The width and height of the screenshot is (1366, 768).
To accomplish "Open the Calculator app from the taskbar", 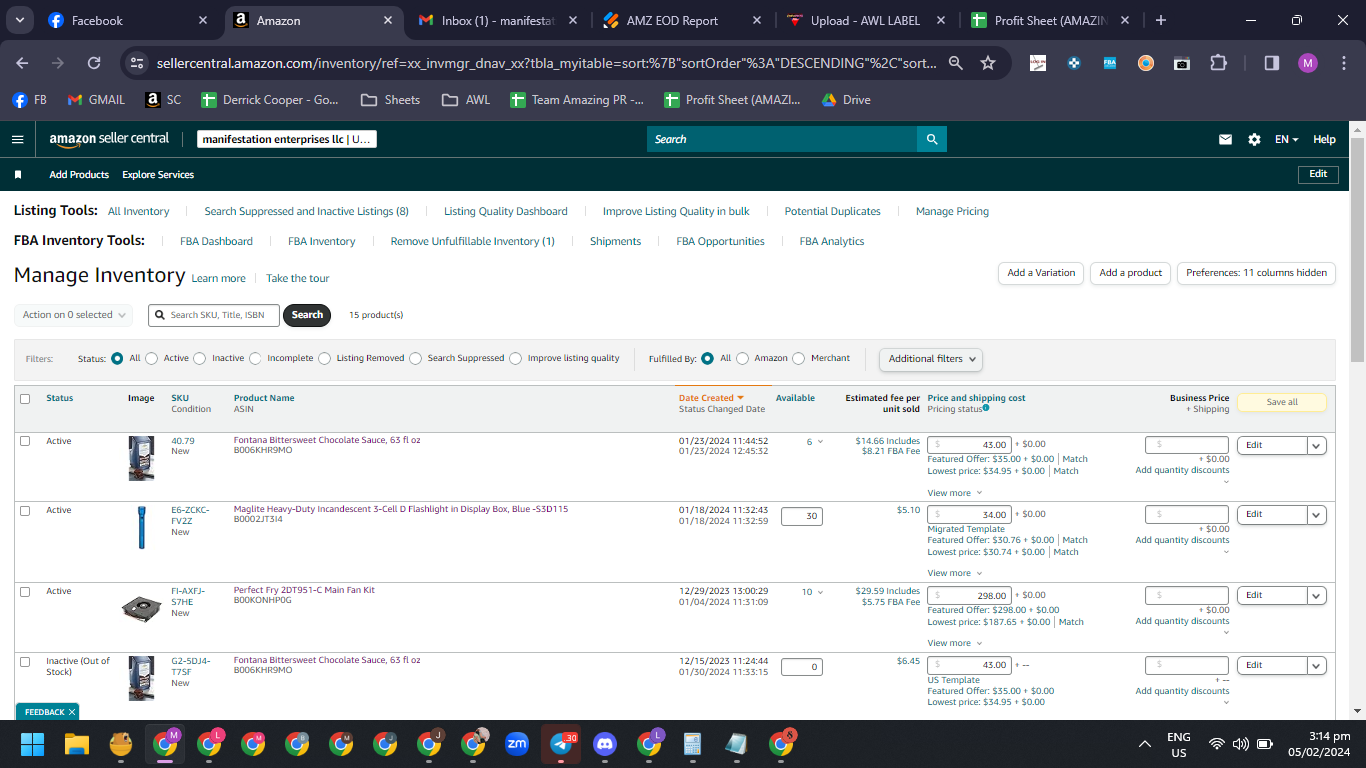I will click(x=691, y=744).
